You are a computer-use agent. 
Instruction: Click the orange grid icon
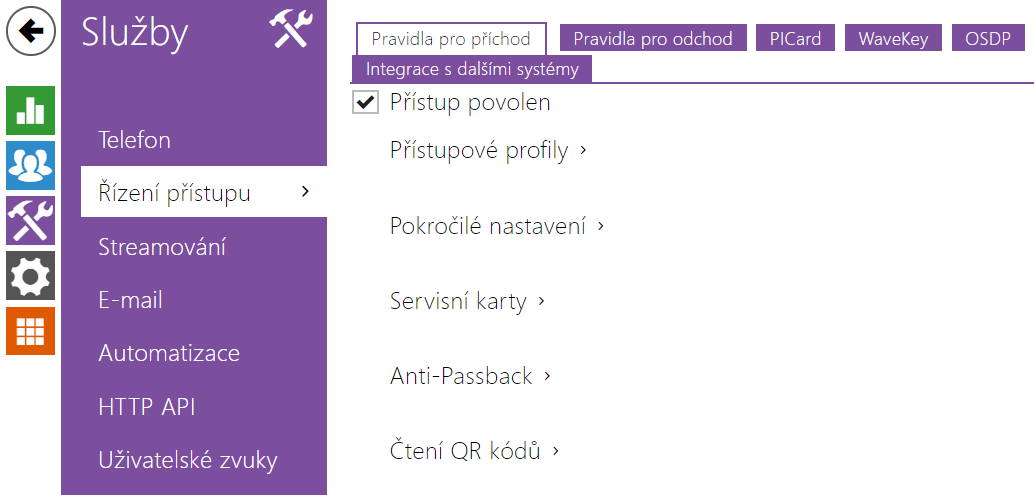(31, 330)
